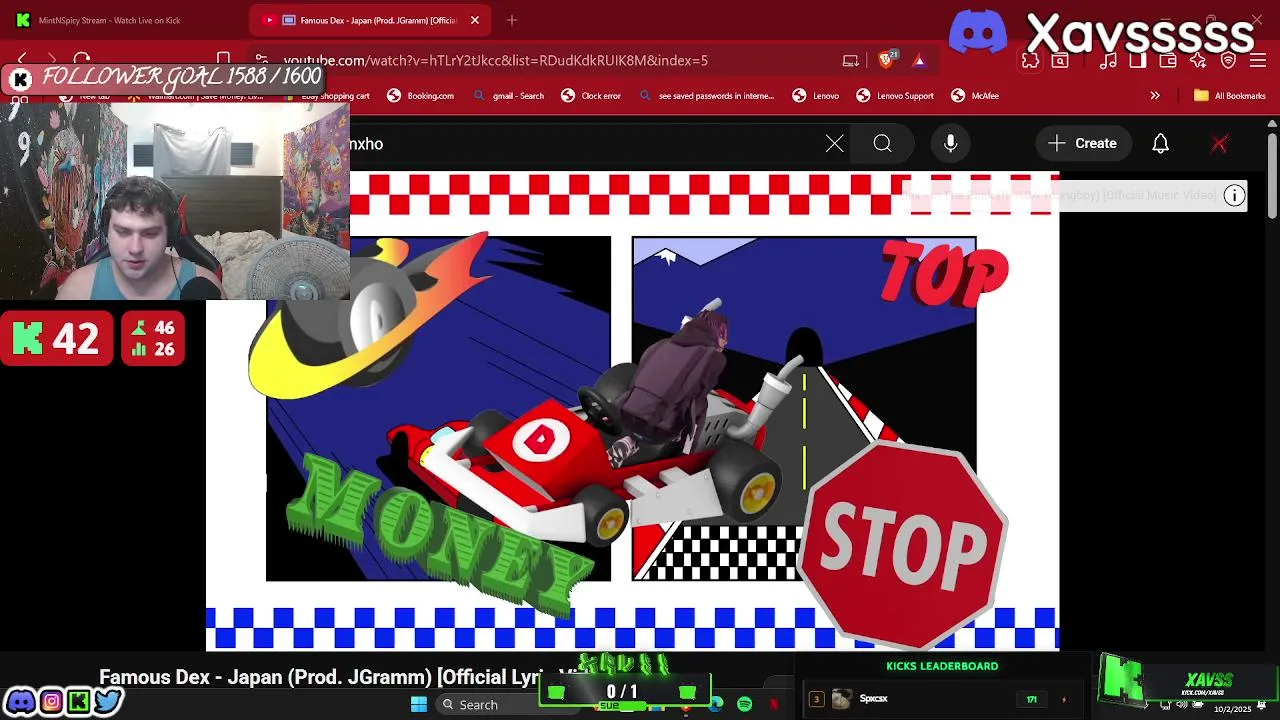Open the Leo AI sparkle icon
Image resolution: width=1280 pixels, height=720 pixels.
(x=1198, y=61)
